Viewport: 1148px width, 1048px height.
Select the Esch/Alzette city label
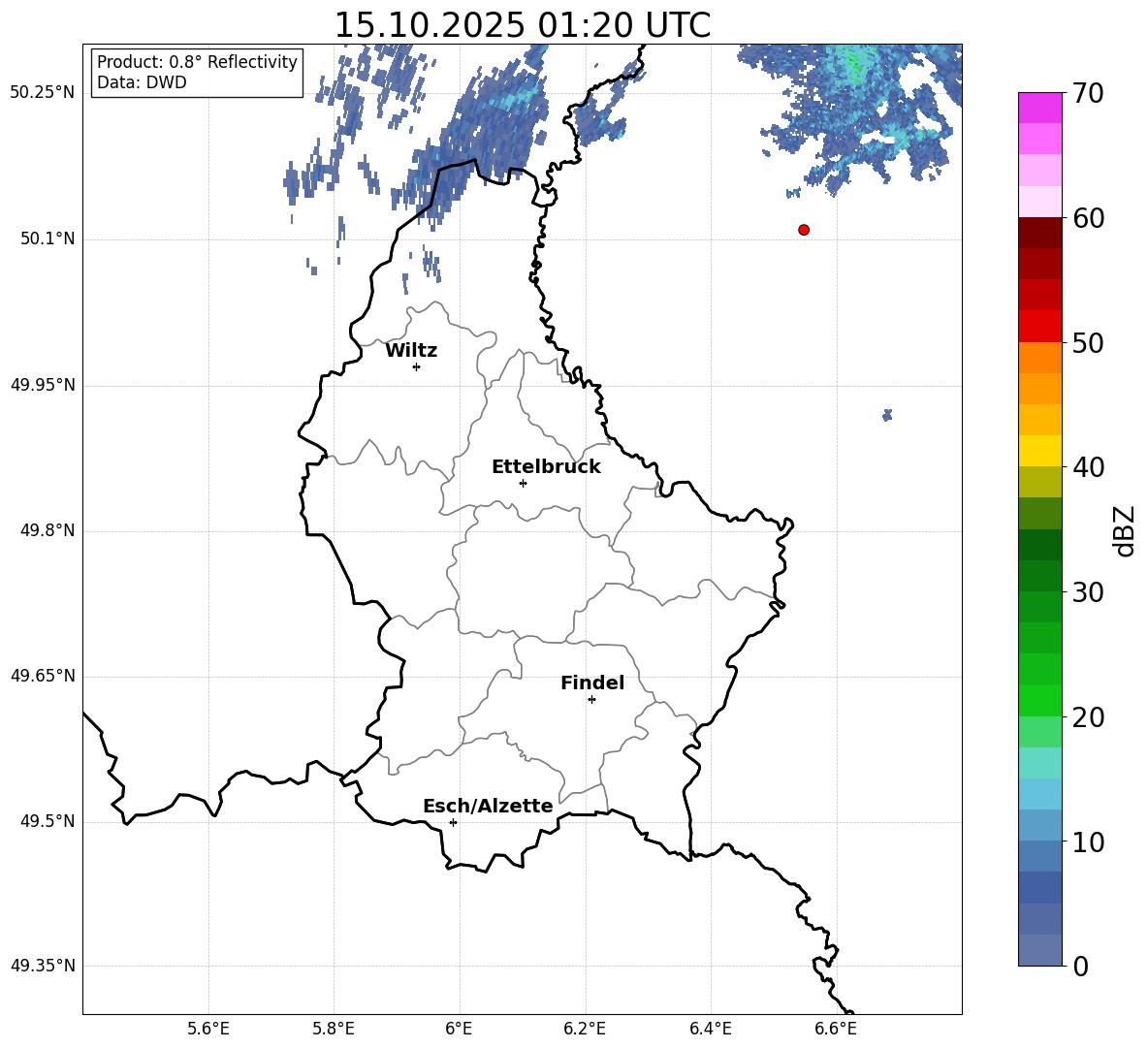pos(488,806)
